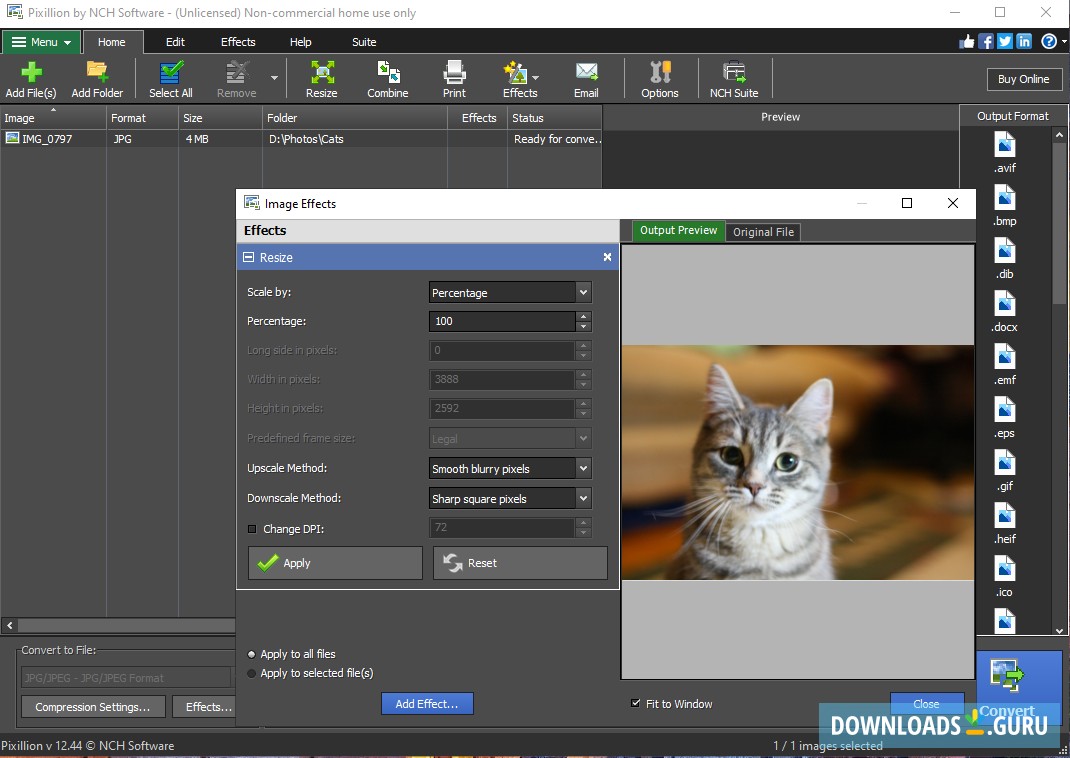Enable the Change DPI checkbox
Screen dimensions: 1070x758
tap(252, 529)
